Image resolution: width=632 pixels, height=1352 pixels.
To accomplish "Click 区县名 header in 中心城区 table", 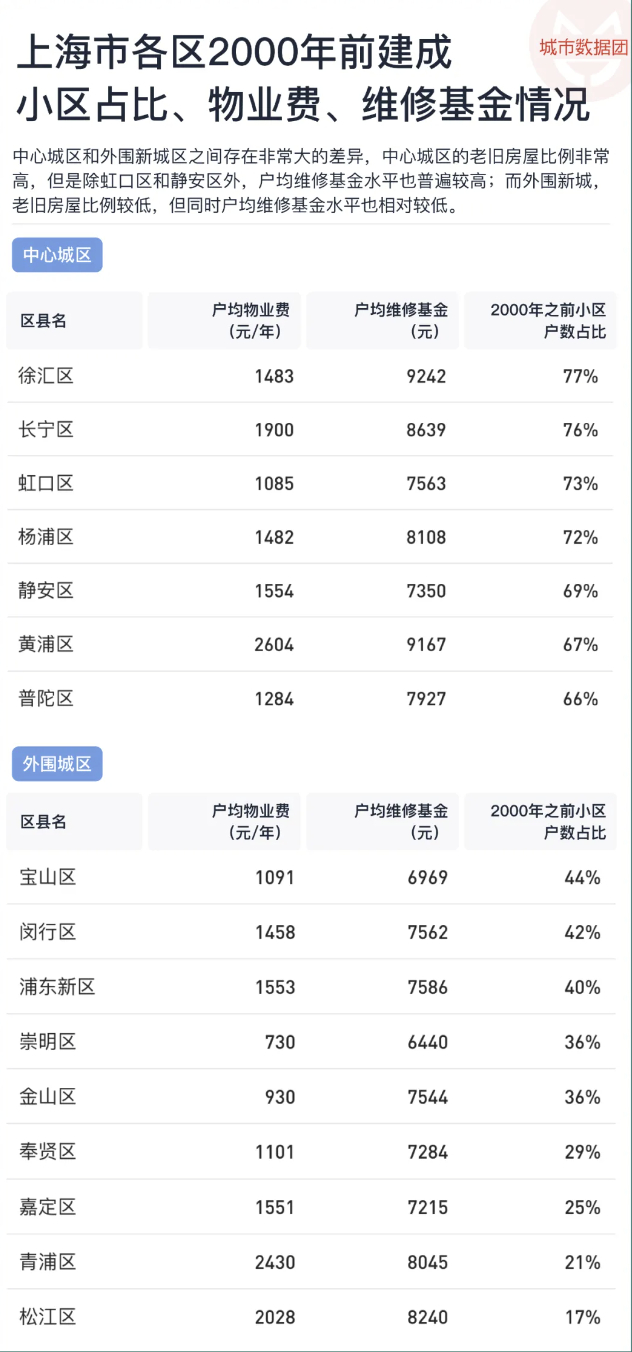I will (44, 321).
